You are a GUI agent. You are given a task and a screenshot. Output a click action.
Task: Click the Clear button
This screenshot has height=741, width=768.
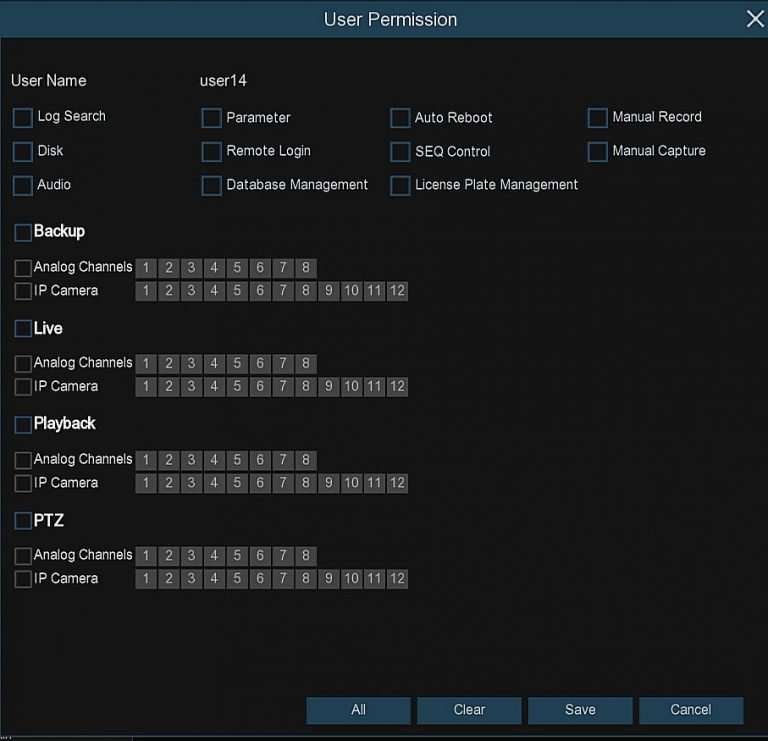[469, 710]
